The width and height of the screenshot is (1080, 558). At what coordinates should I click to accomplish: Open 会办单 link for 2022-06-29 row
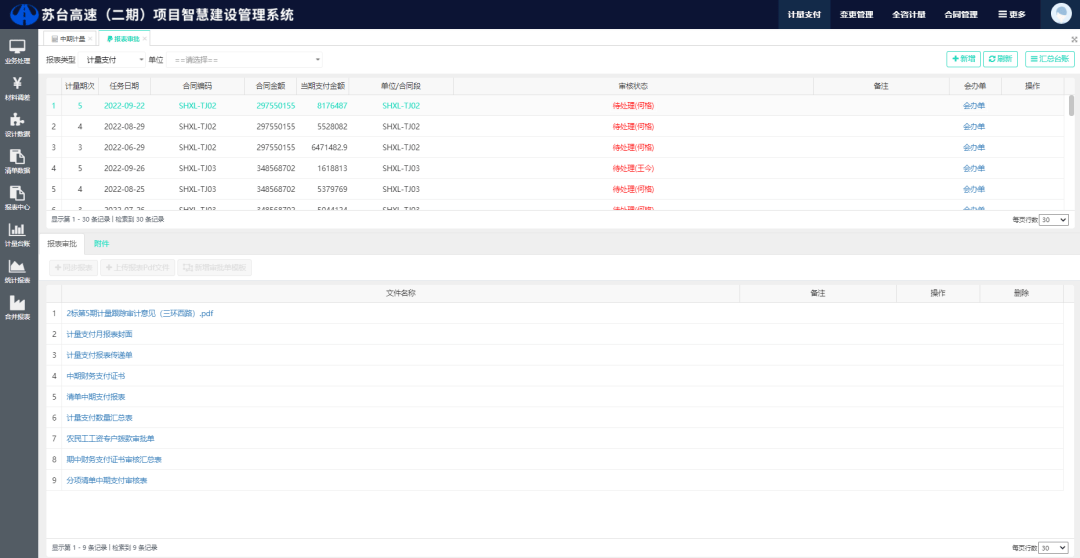(x=974, y=147)
